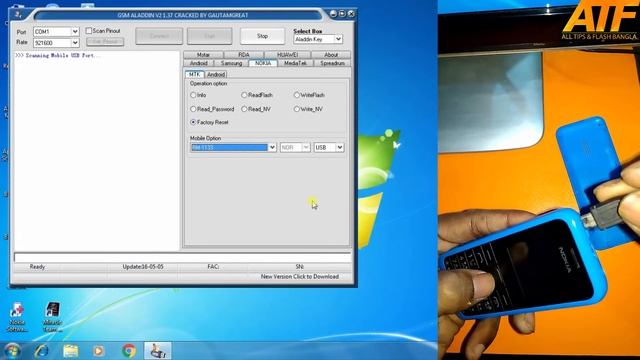Launch Google Chrome from taskbar

click(x=129, y=351)
